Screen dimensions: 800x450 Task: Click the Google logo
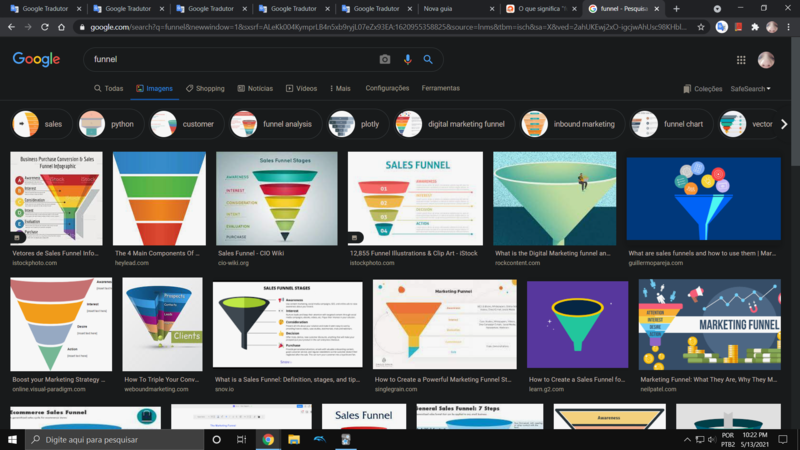(x=36, y=59)
